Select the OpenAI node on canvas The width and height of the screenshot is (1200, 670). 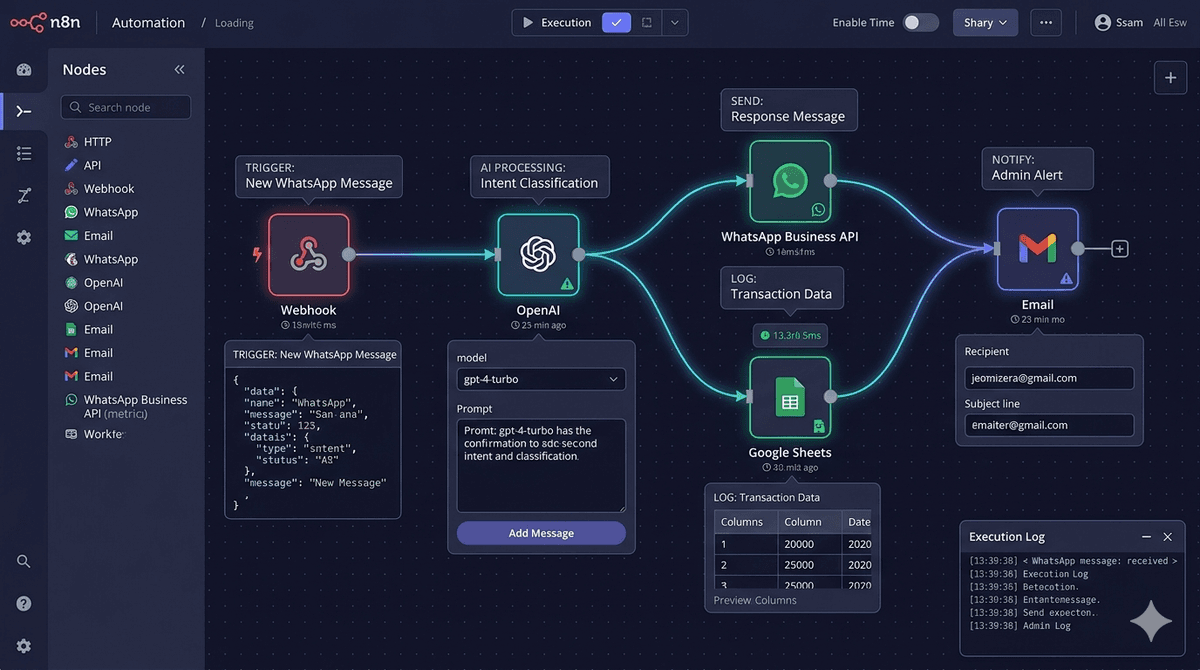pos(538,254)
